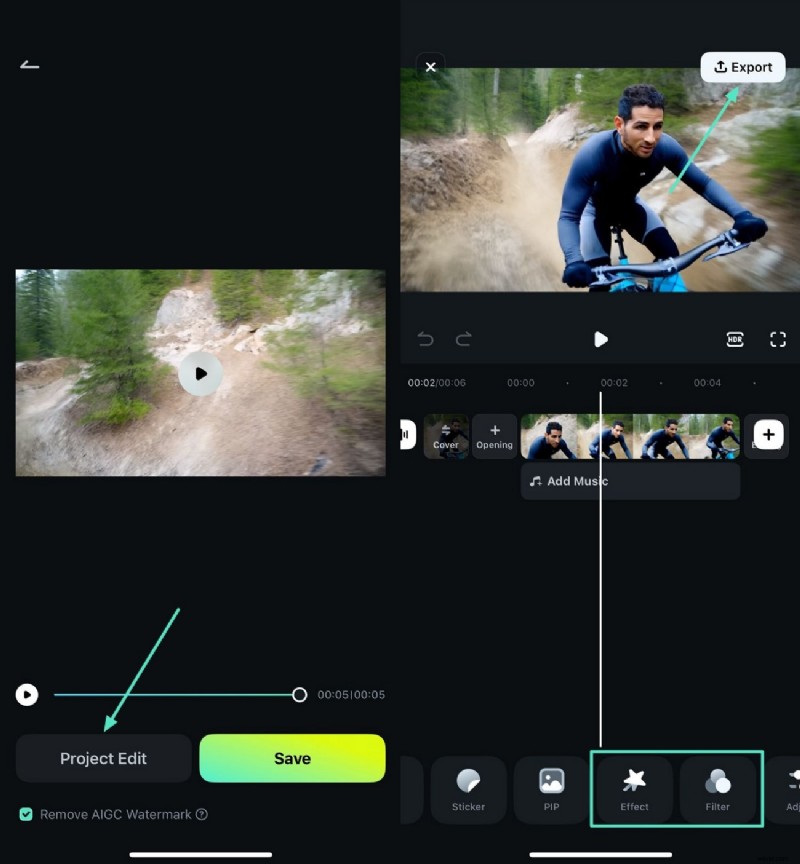Select the Sticker tool
Image resolution: width=800 pixels, height=864 pixels.
click(x=468, y=790)
